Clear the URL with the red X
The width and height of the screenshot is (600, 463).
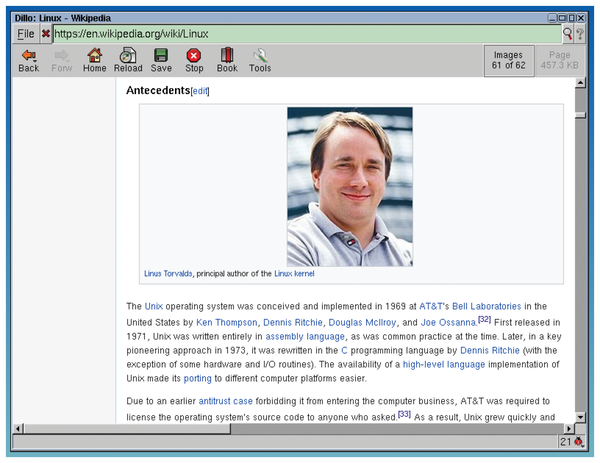[x=46, y=34]
